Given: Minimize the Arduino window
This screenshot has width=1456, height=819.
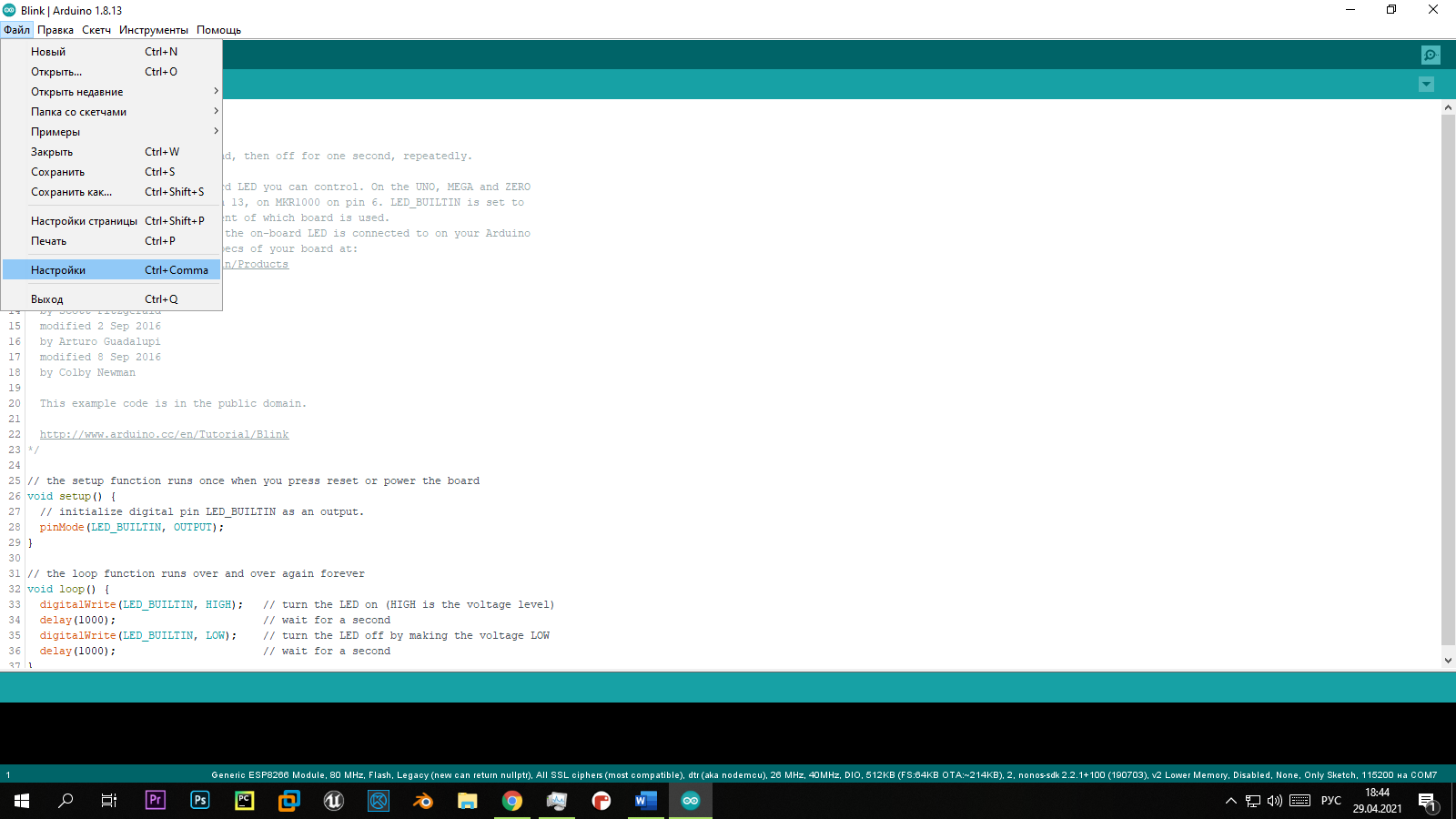Looking at the screenshot, I should tap(1350, 10).
